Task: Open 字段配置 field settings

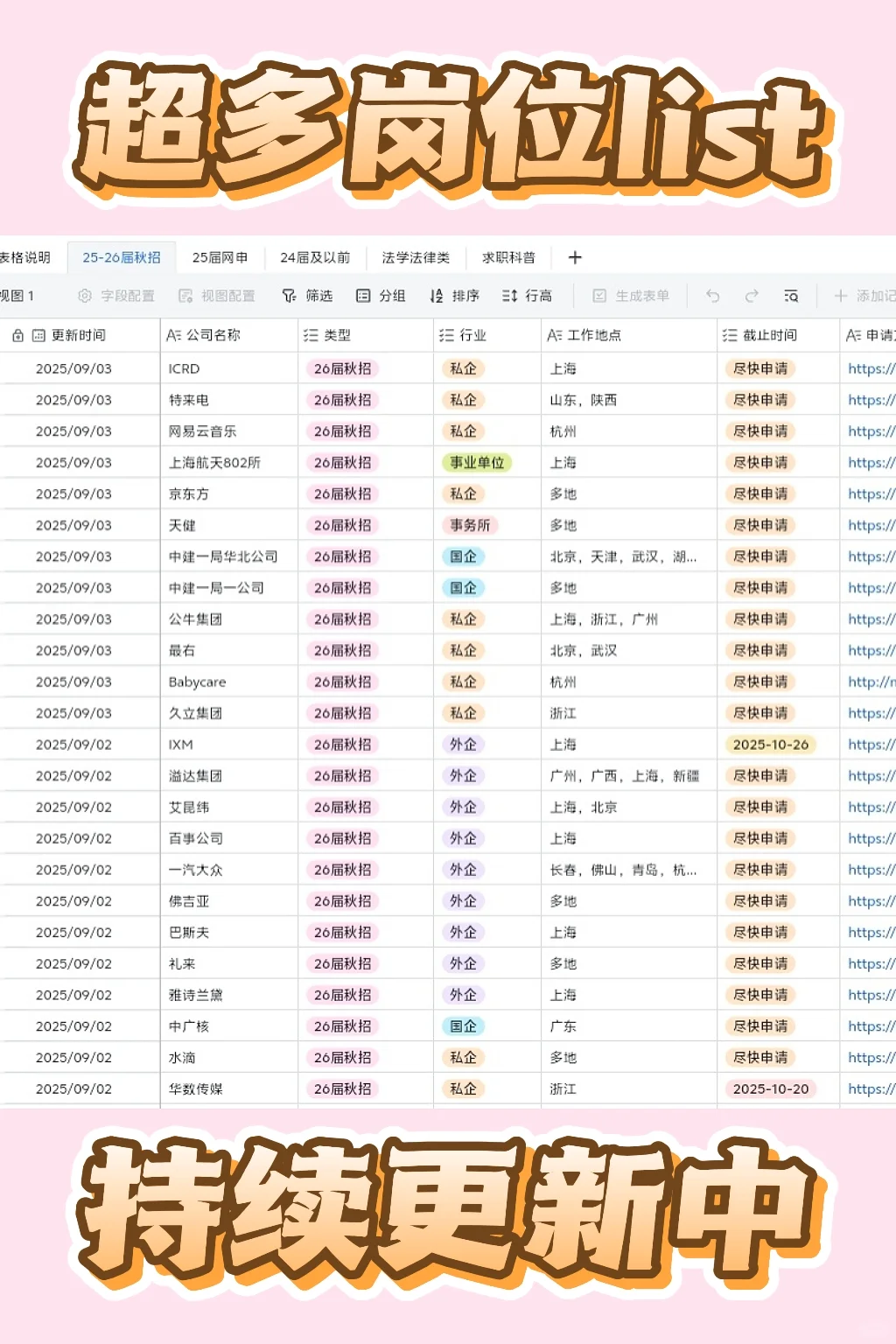Action: [116, 296]
